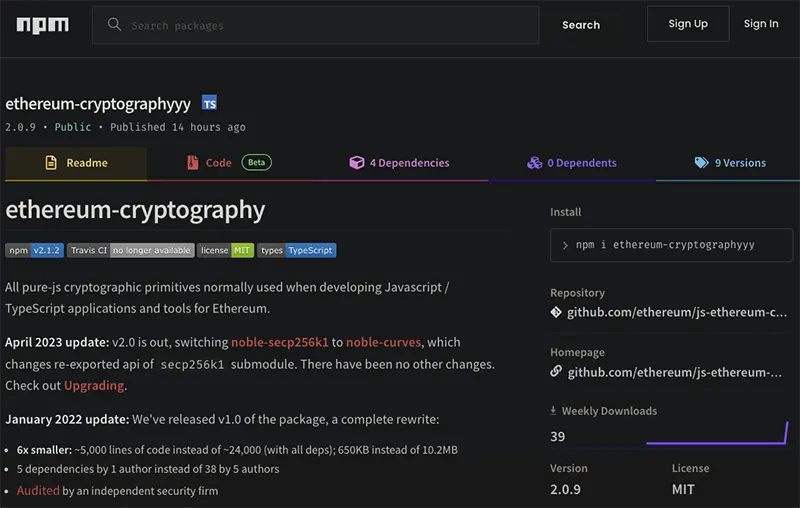This screenshot has height=508, width=800.
Task: Open the Readme tab
Action: click(x=76, y=163)
